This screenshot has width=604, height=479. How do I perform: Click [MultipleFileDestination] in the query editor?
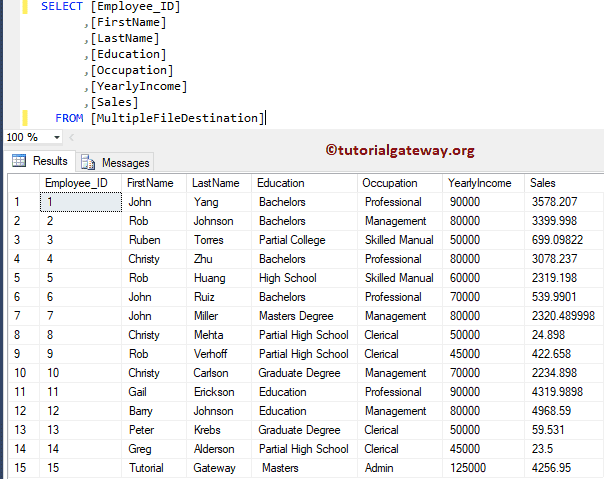pos(177,118)
